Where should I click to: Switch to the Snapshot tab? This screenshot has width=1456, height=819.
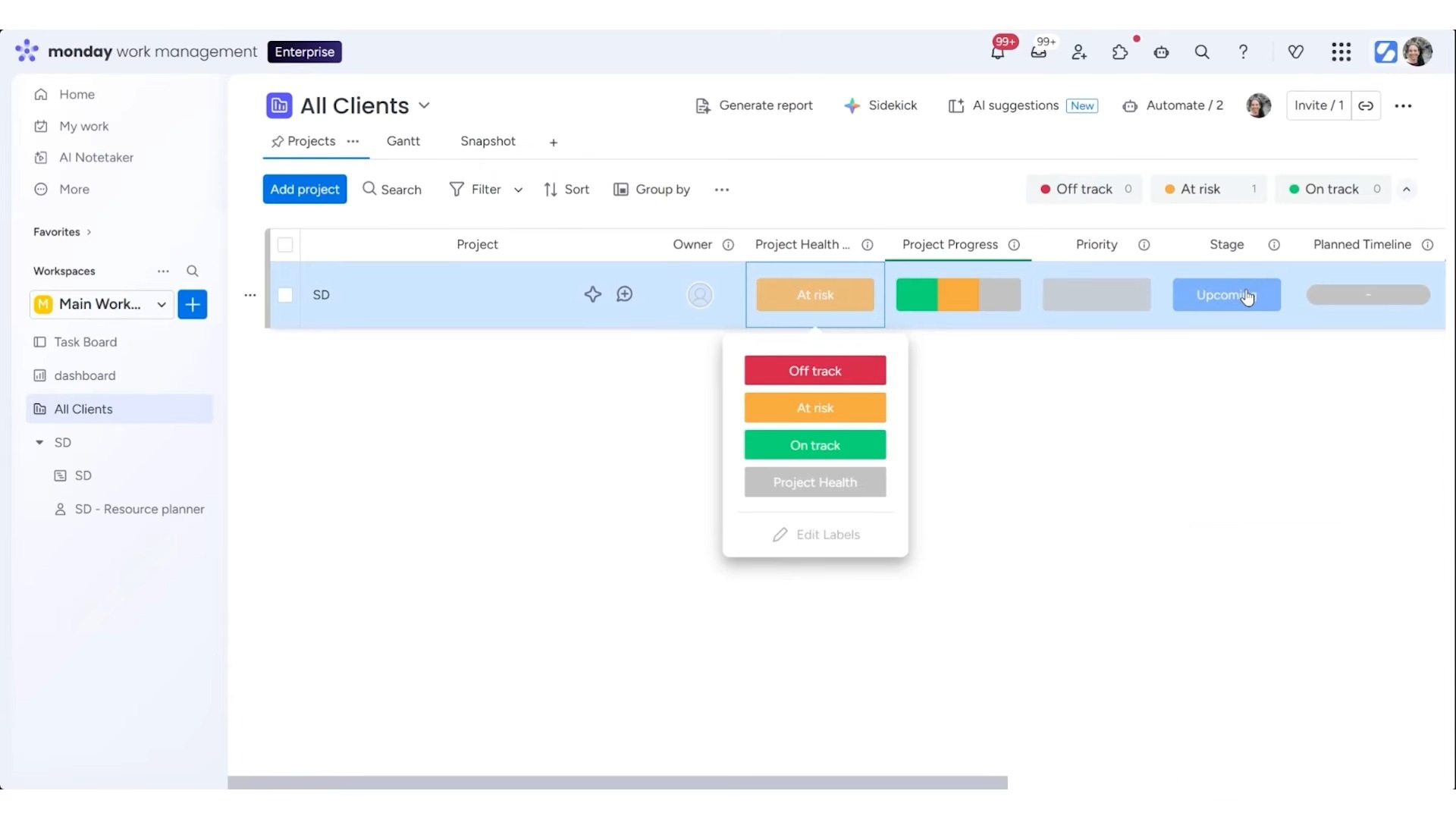coord(488,141)
